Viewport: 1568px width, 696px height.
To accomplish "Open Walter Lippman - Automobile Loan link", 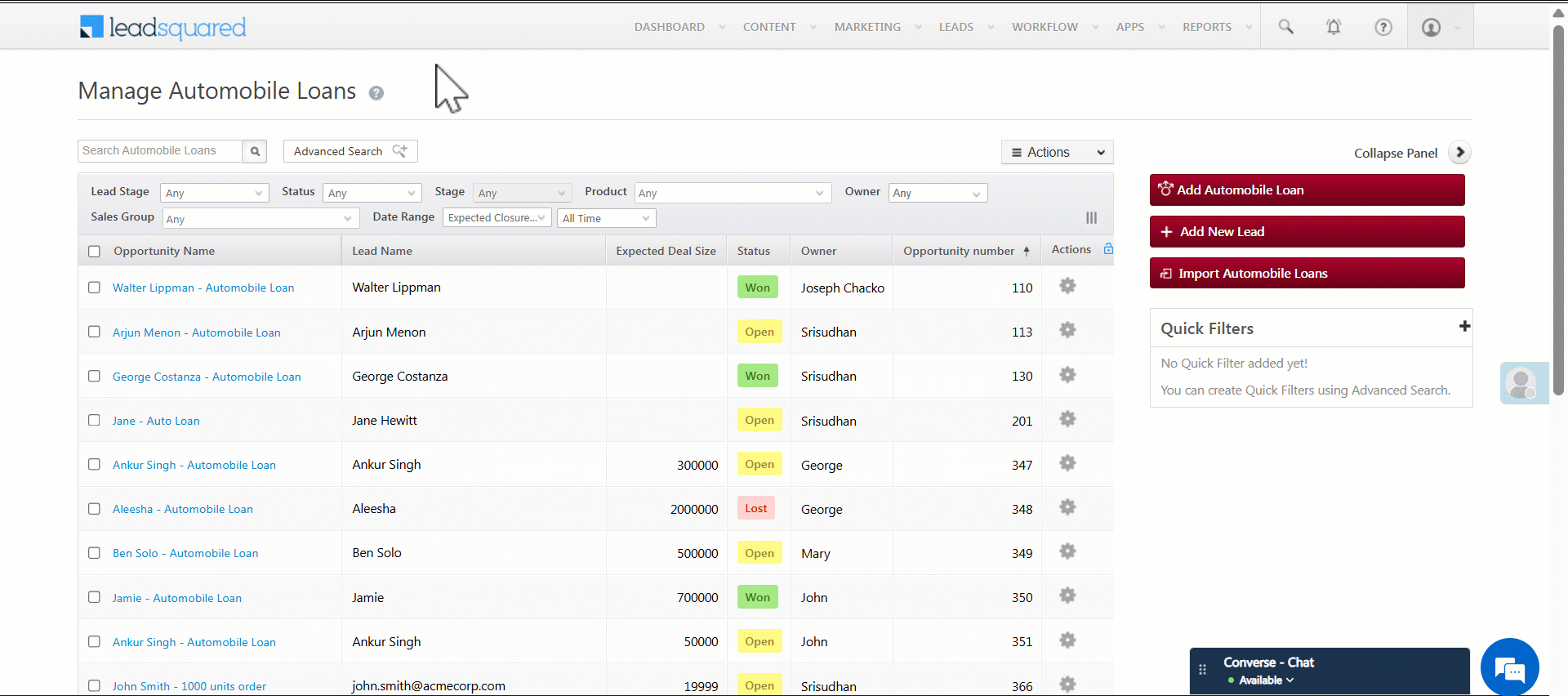I will [203, 288].
